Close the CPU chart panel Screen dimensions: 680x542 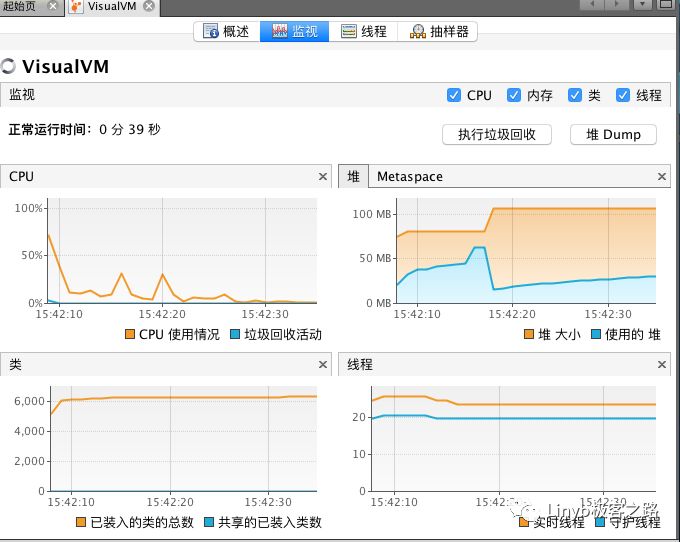pyautogui.click(x=323, y=176)
